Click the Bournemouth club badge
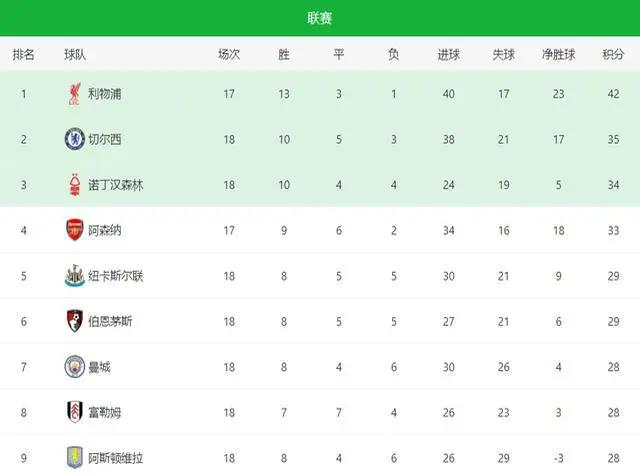 pyautogui.click(x=75, y=321)
